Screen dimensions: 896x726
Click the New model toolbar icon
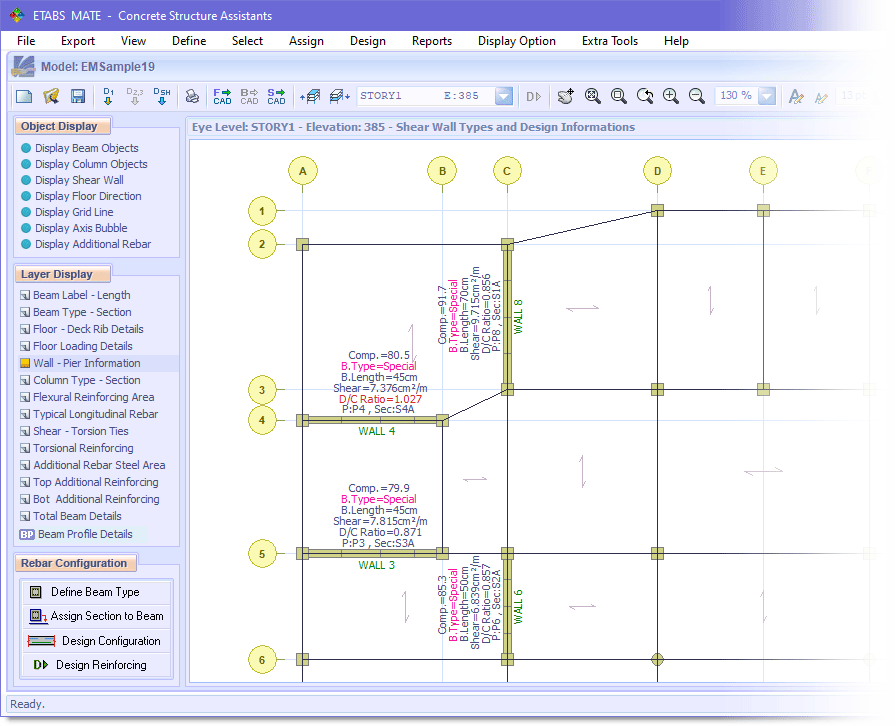[24, 96]
